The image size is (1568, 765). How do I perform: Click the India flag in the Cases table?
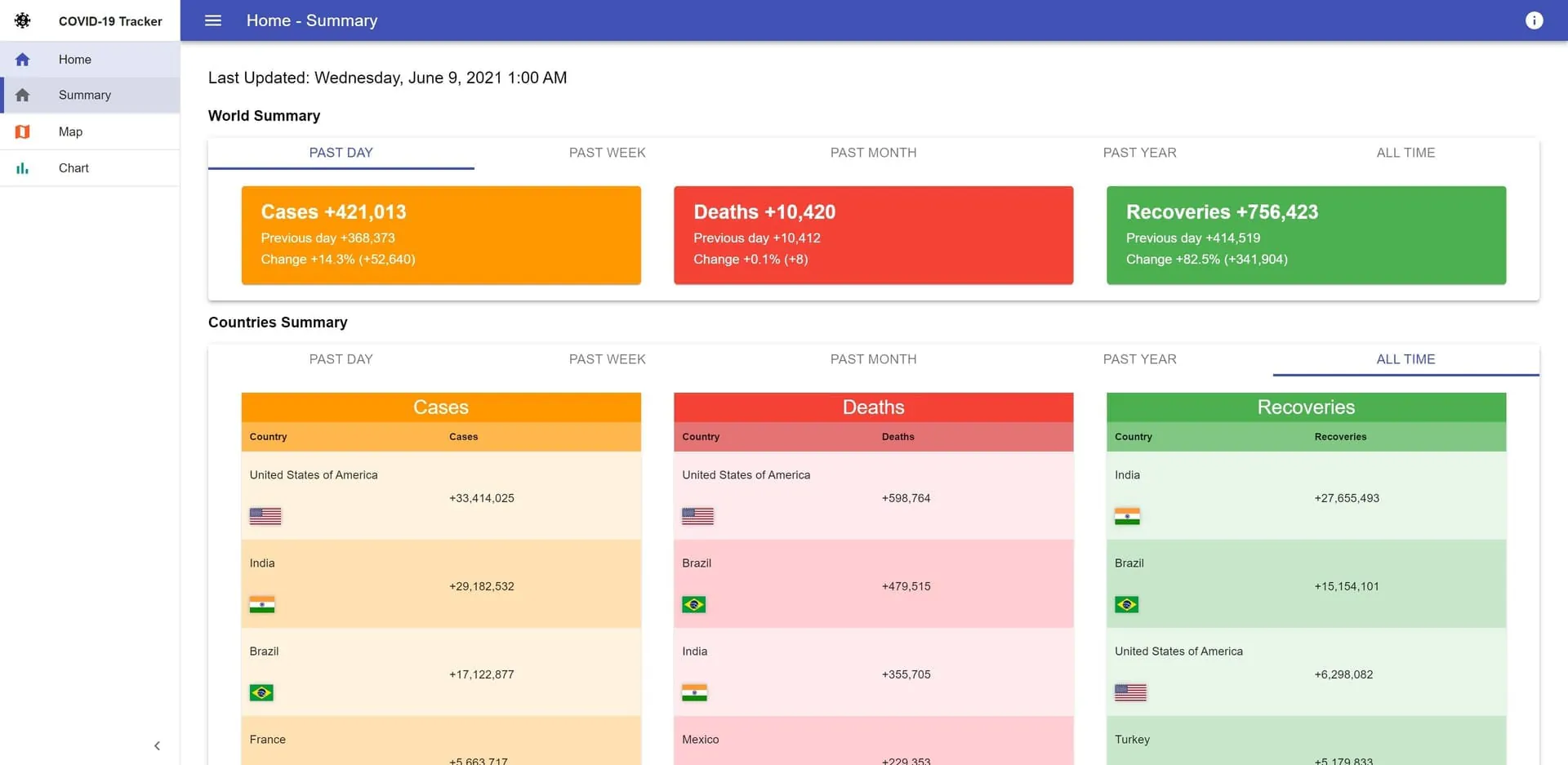[x=262, y=604]
